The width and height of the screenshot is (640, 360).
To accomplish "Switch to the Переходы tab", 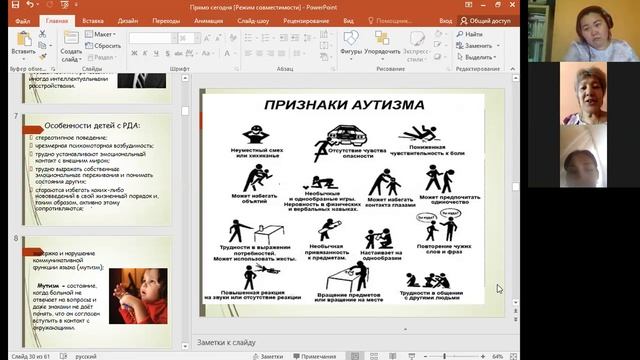I will [166, 21].
